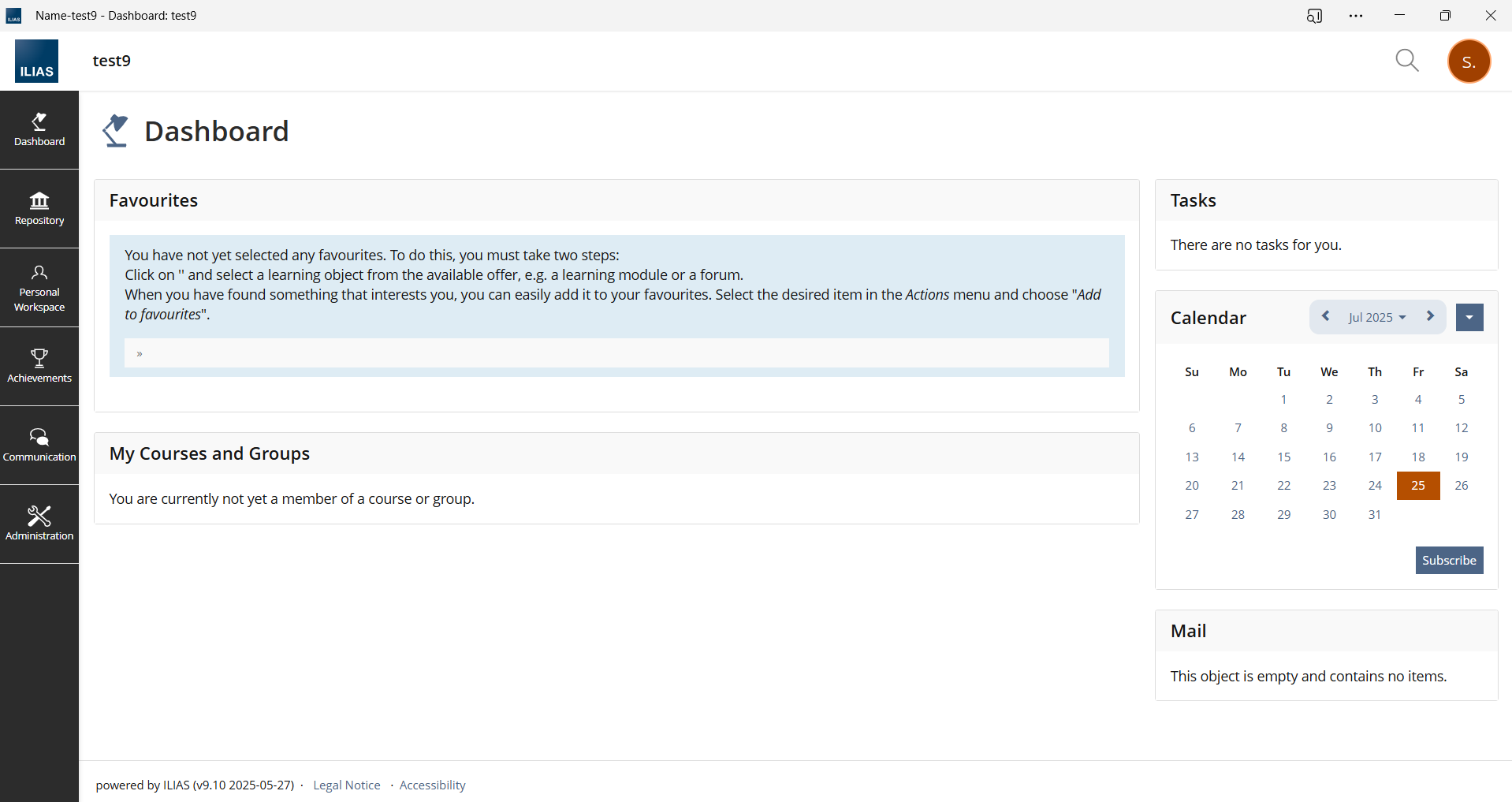This screenshot has height=802, width=1512.
Task: Open the Administration tools menu
Action: 39,524
